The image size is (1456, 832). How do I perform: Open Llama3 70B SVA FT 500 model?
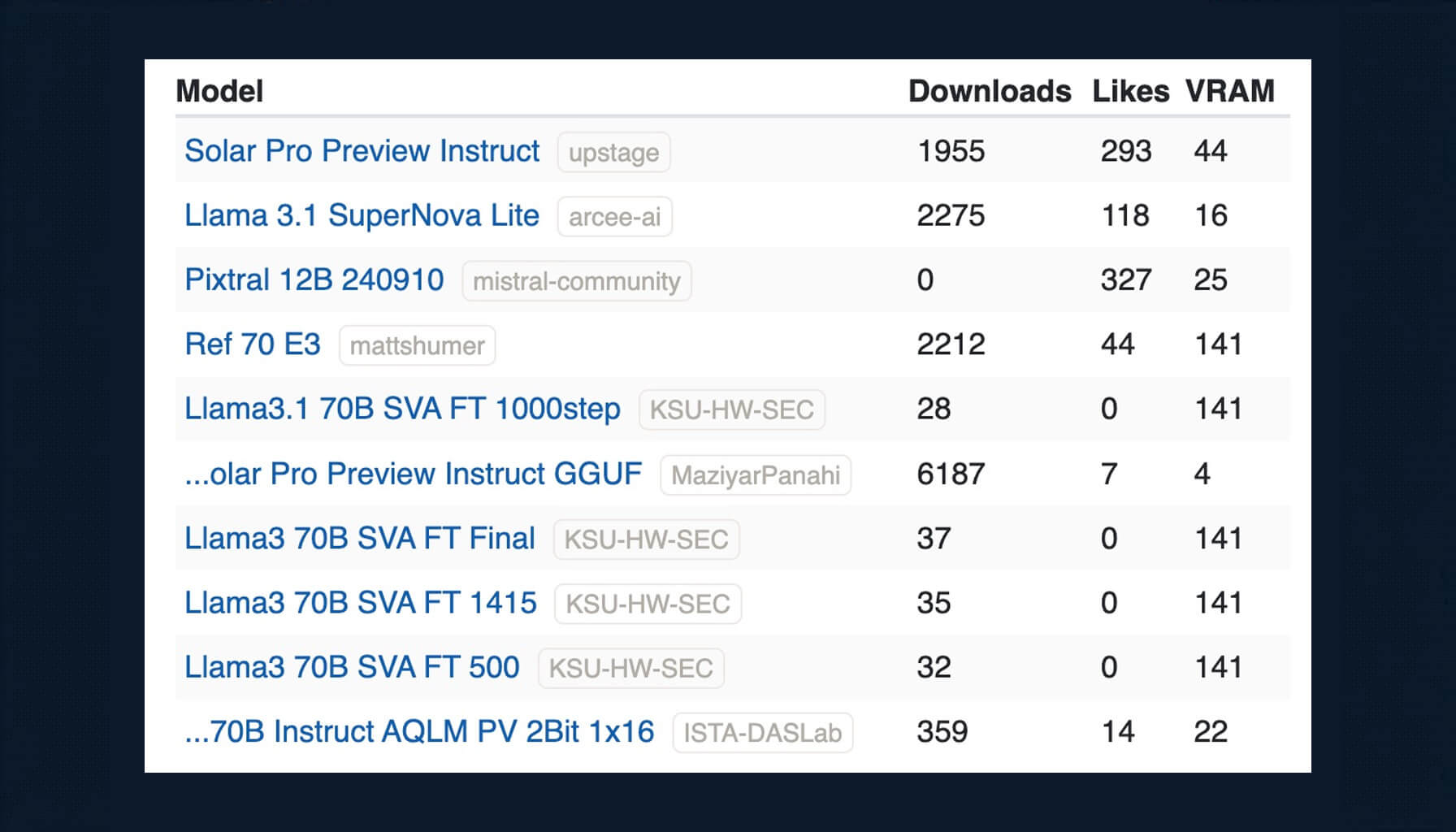(x=352, y=667)
